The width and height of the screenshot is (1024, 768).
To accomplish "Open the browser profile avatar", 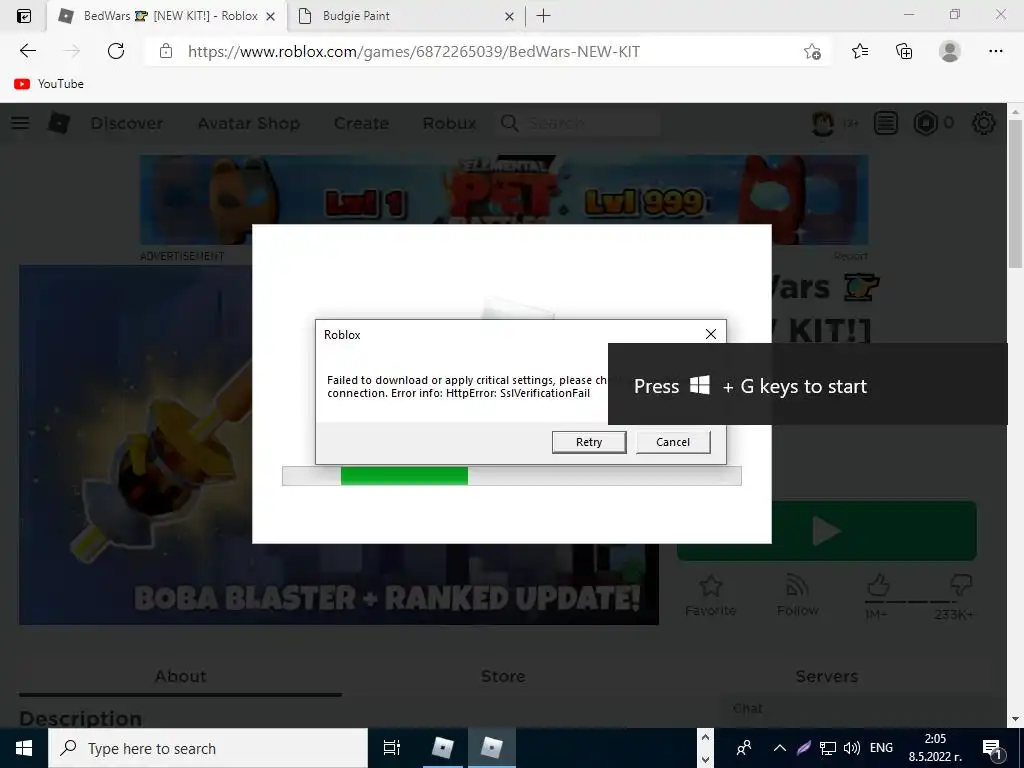I will point(950,51).
